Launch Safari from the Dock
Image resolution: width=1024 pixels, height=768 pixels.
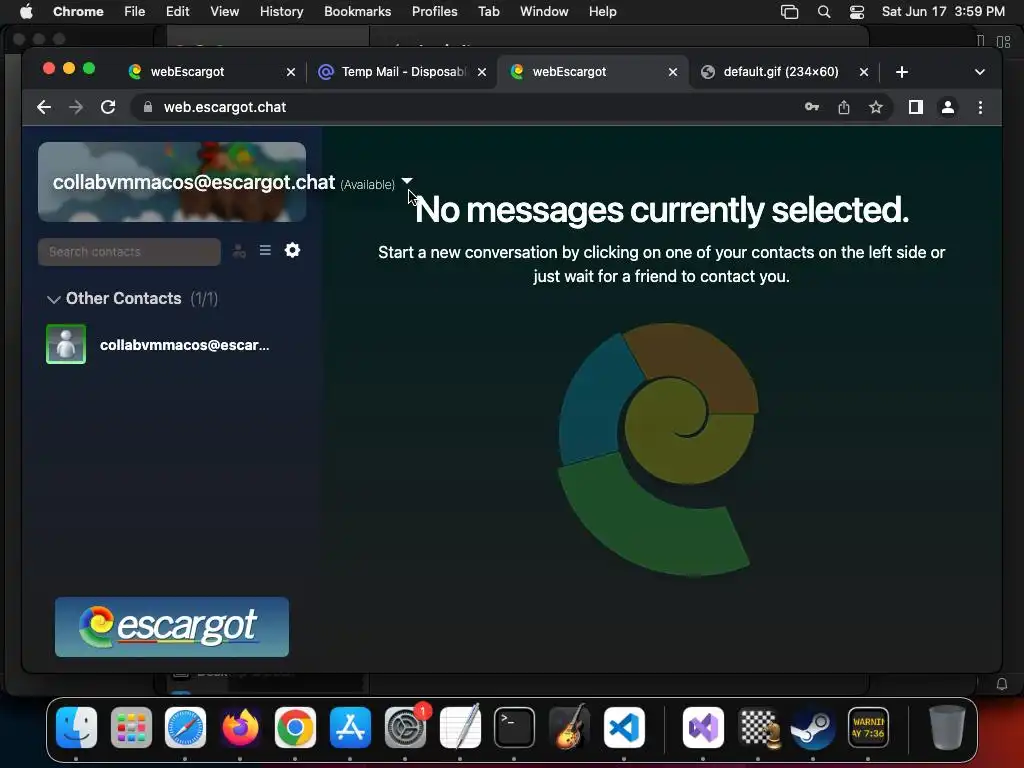[185, 728]
